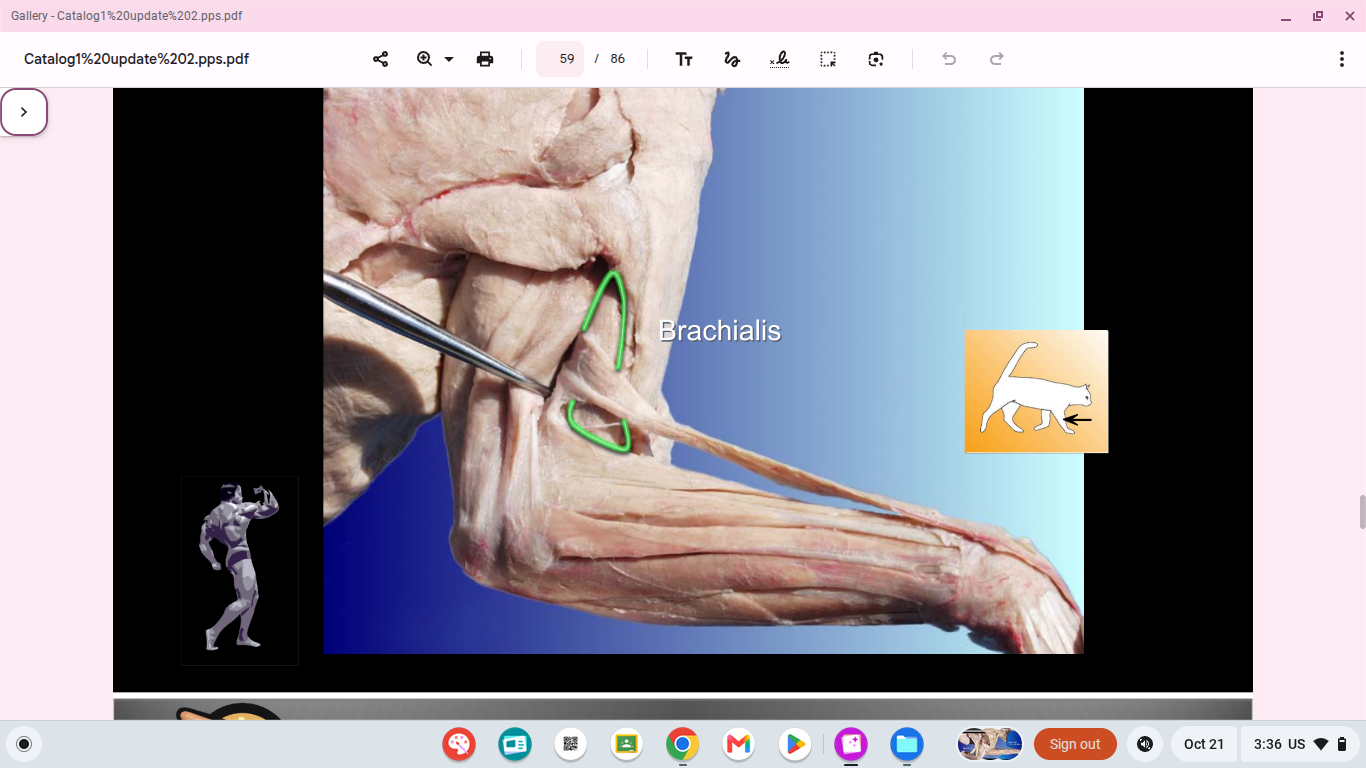The height and width of the screenshot is (768, 1366).
Task: Open the Files app from shelf
Action: coord(907,744)
